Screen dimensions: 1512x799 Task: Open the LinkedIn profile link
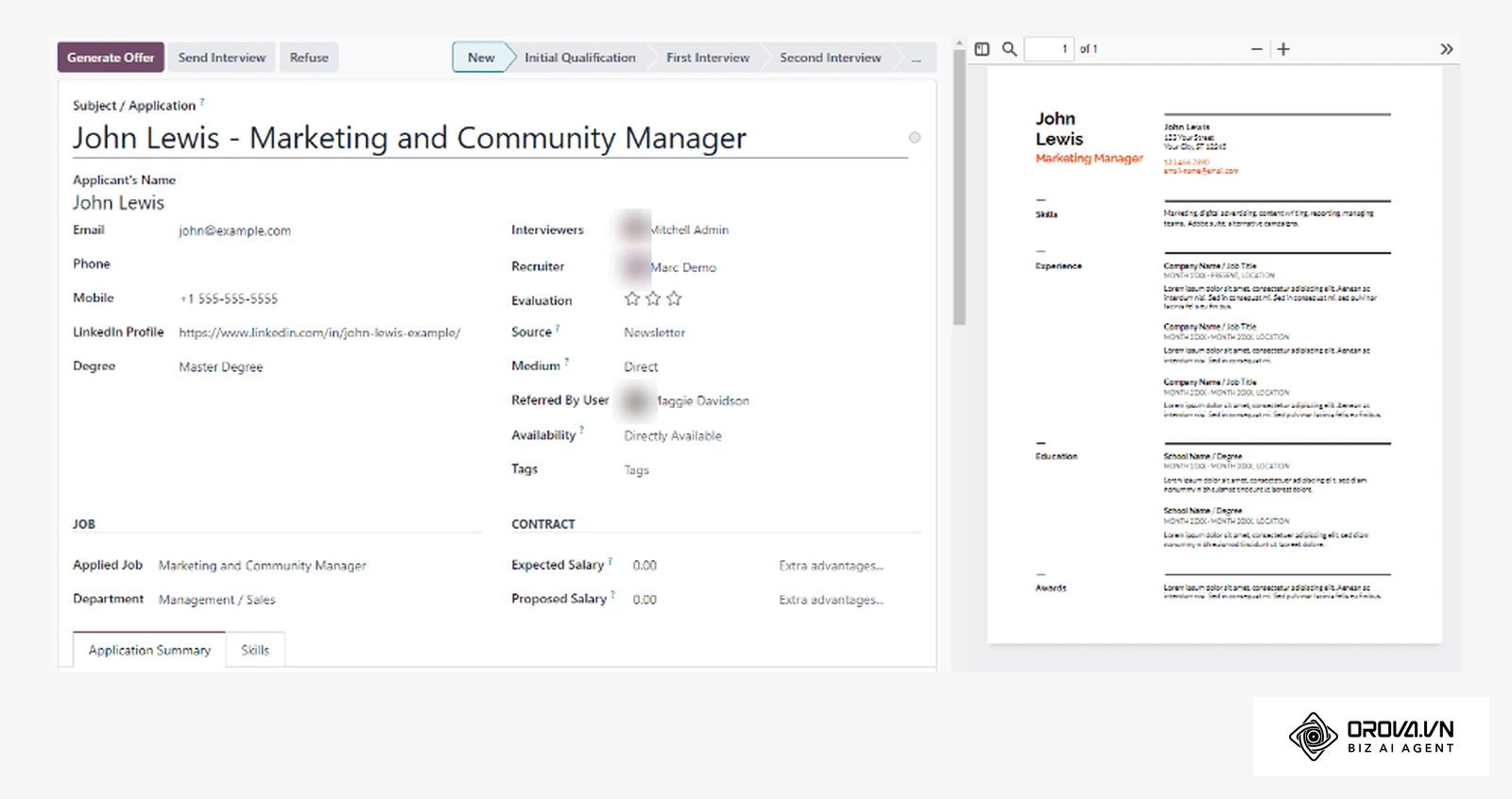(x=319, y=332)
